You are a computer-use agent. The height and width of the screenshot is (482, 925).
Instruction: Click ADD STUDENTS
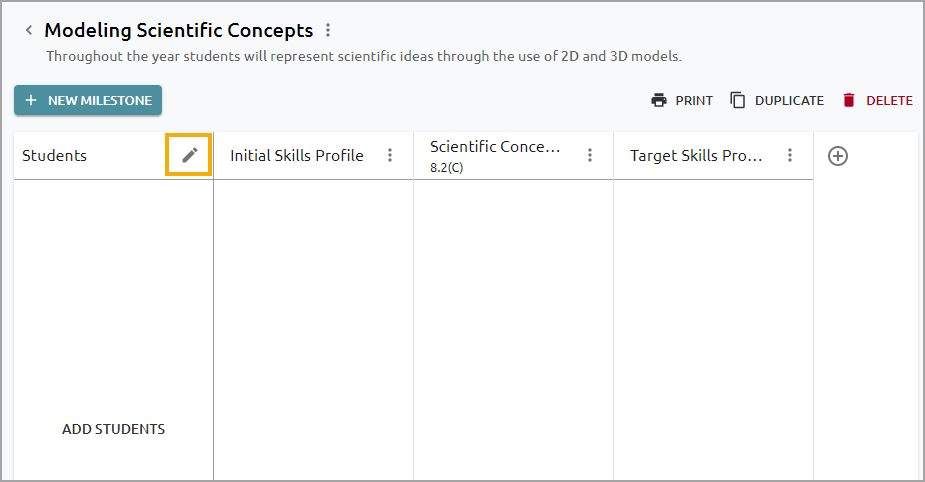113,429
